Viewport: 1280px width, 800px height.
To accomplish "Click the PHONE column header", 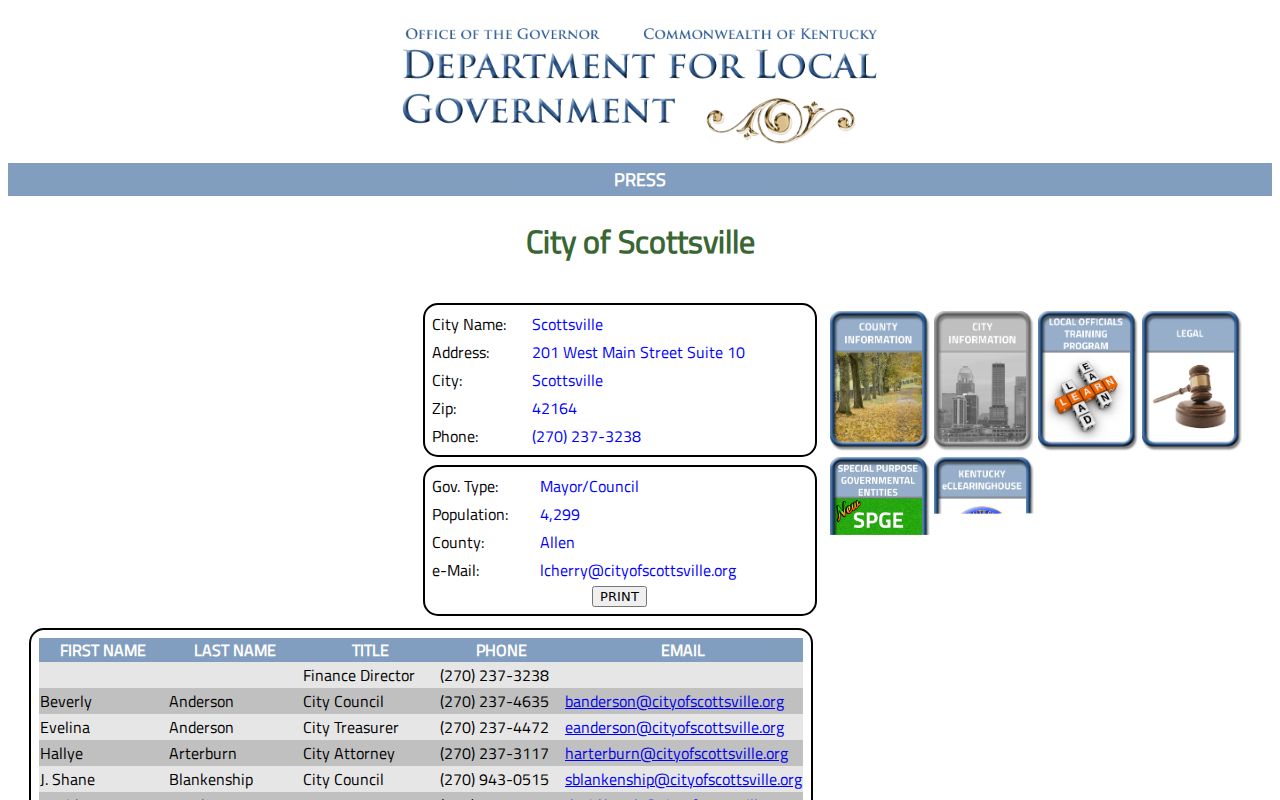I will 501,651.
